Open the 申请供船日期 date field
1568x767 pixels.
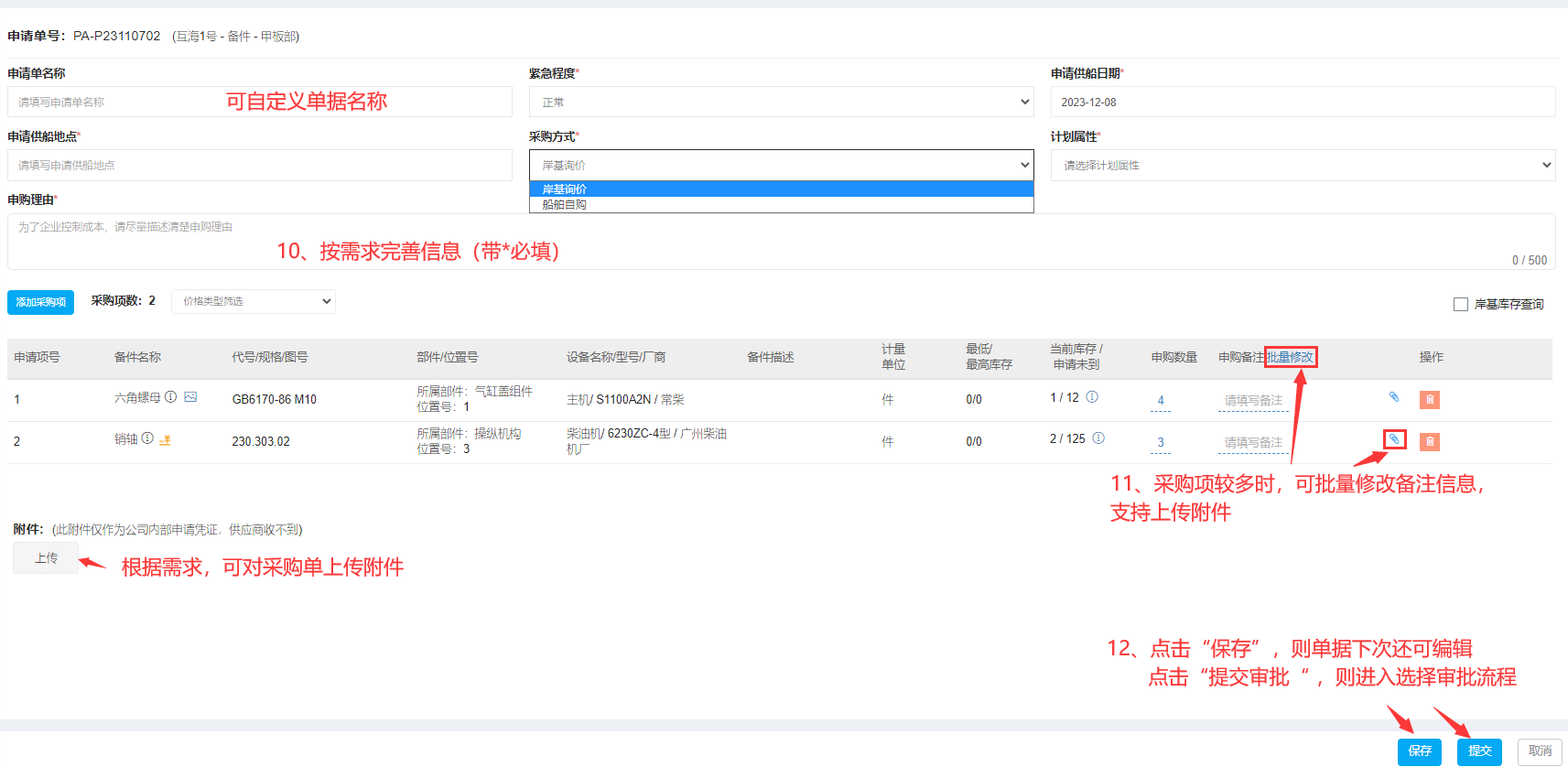1303,102
